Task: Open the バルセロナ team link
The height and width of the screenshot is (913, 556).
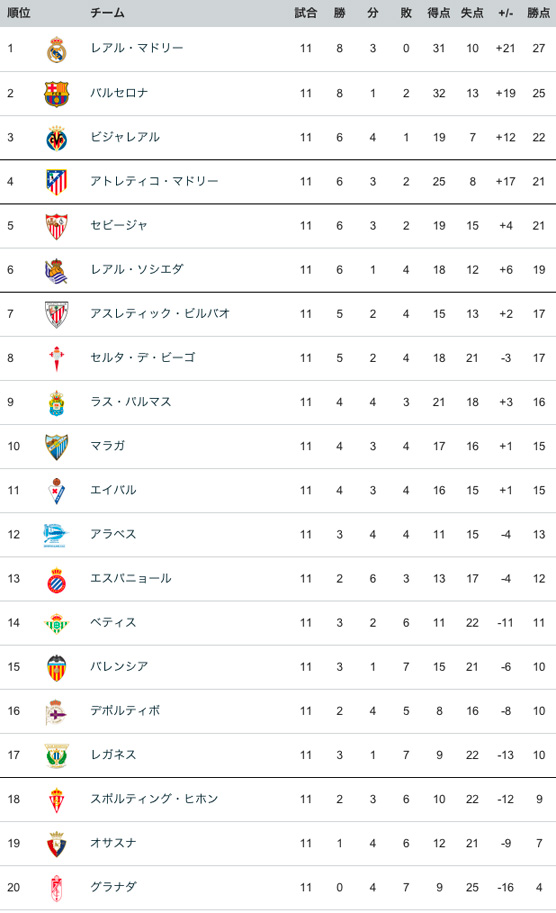Action: coord(119,93)
